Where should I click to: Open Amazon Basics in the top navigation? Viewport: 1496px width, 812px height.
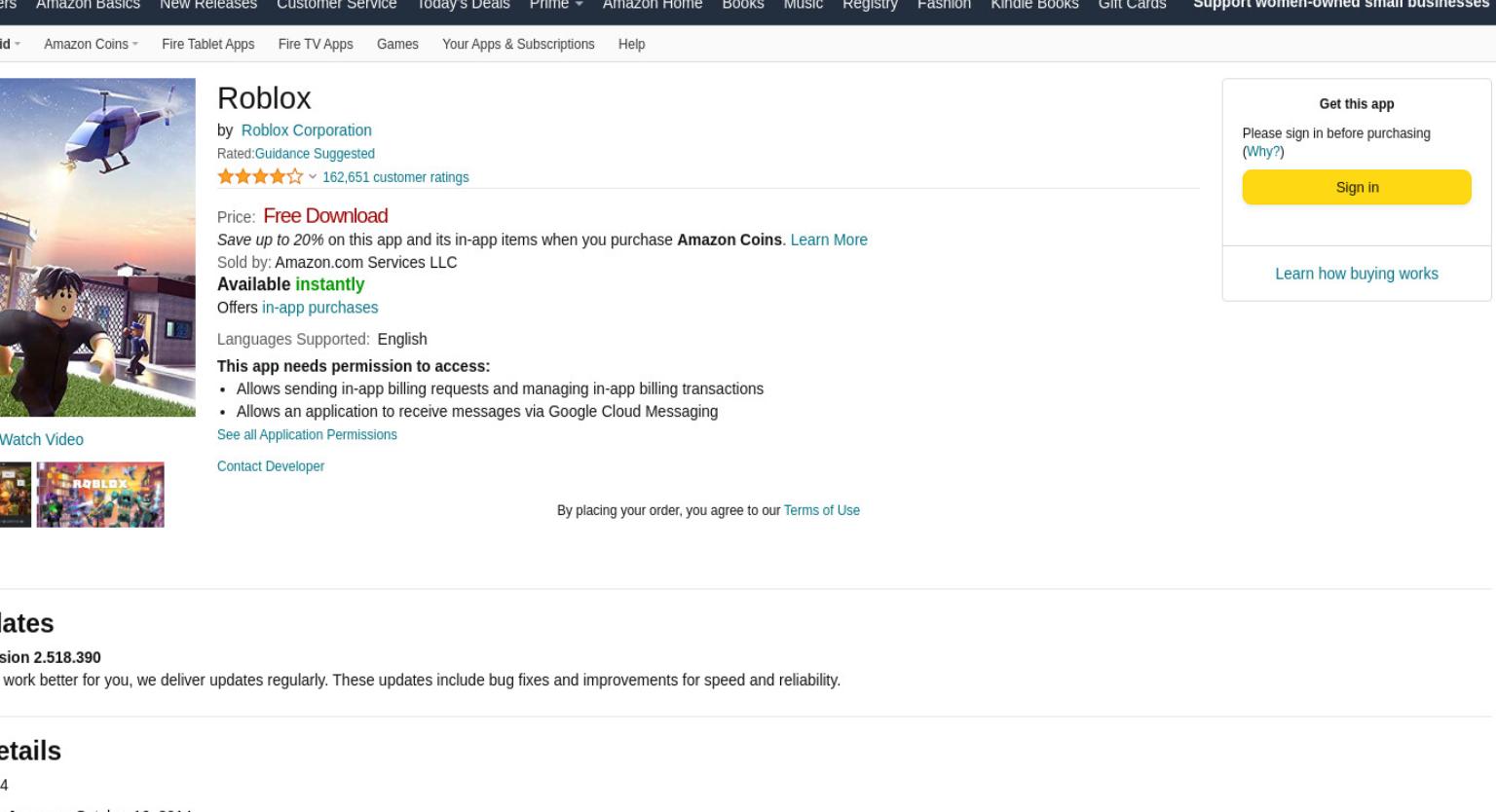[88, 5]
